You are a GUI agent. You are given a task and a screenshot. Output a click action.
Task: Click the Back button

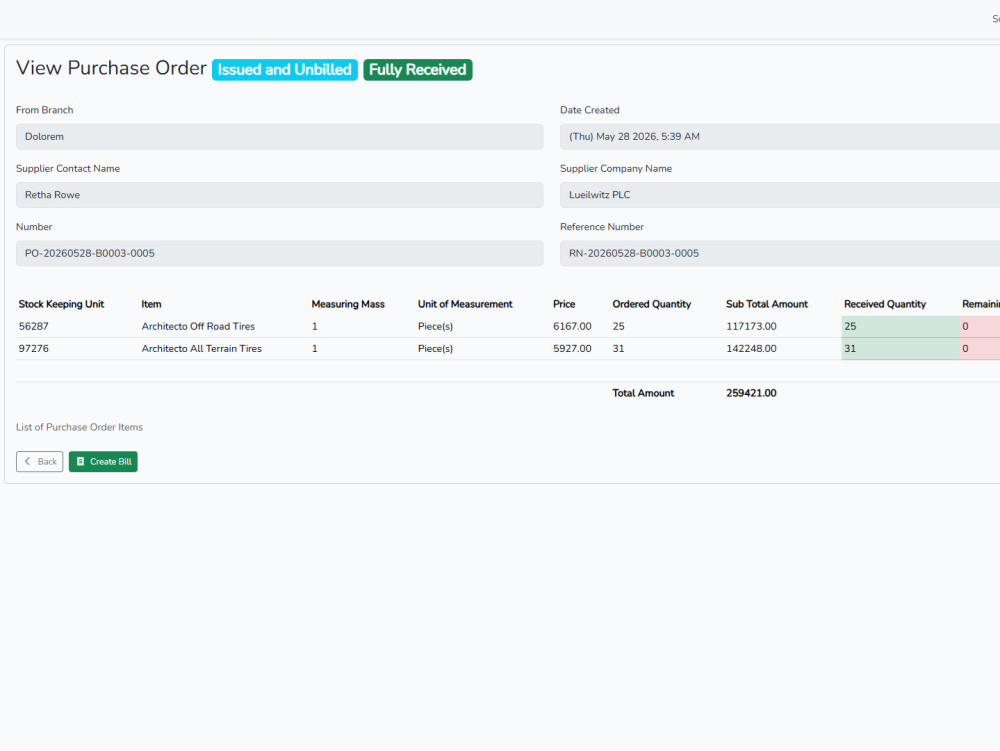click(x=40, y=462)
